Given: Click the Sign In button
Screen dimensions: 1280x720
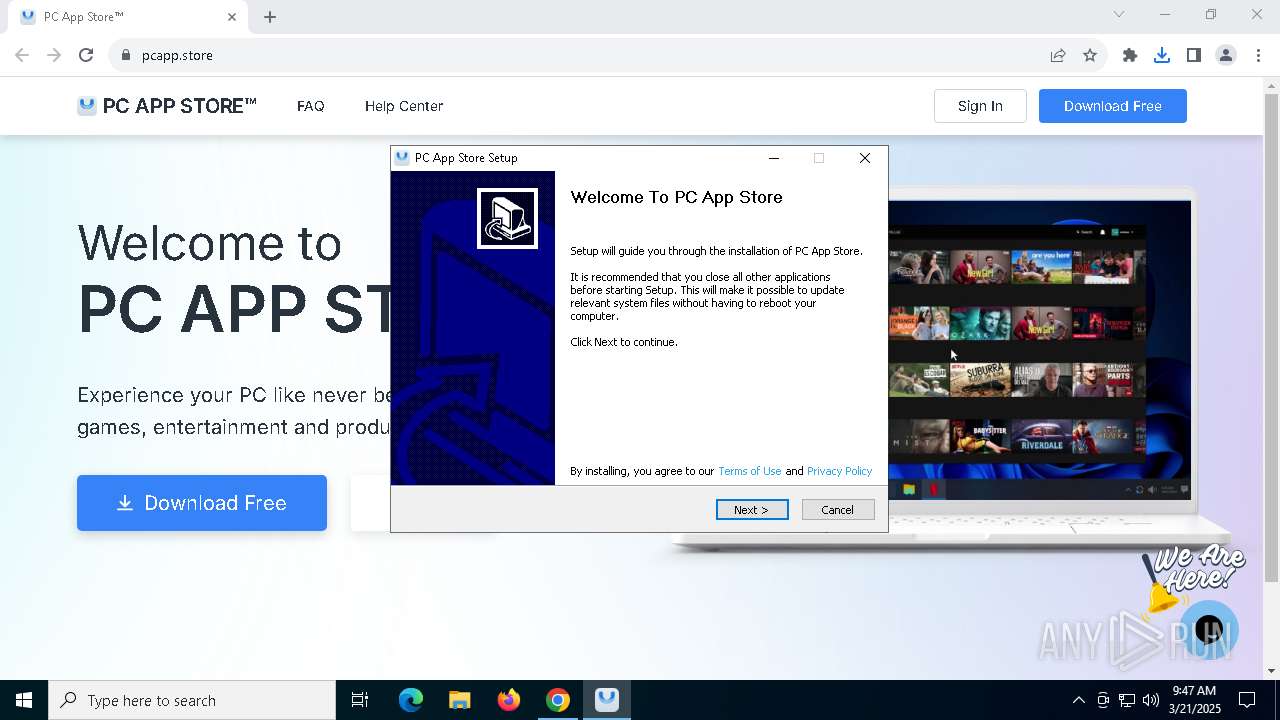Looking at the screenshot, I should [x=980, y=106].
